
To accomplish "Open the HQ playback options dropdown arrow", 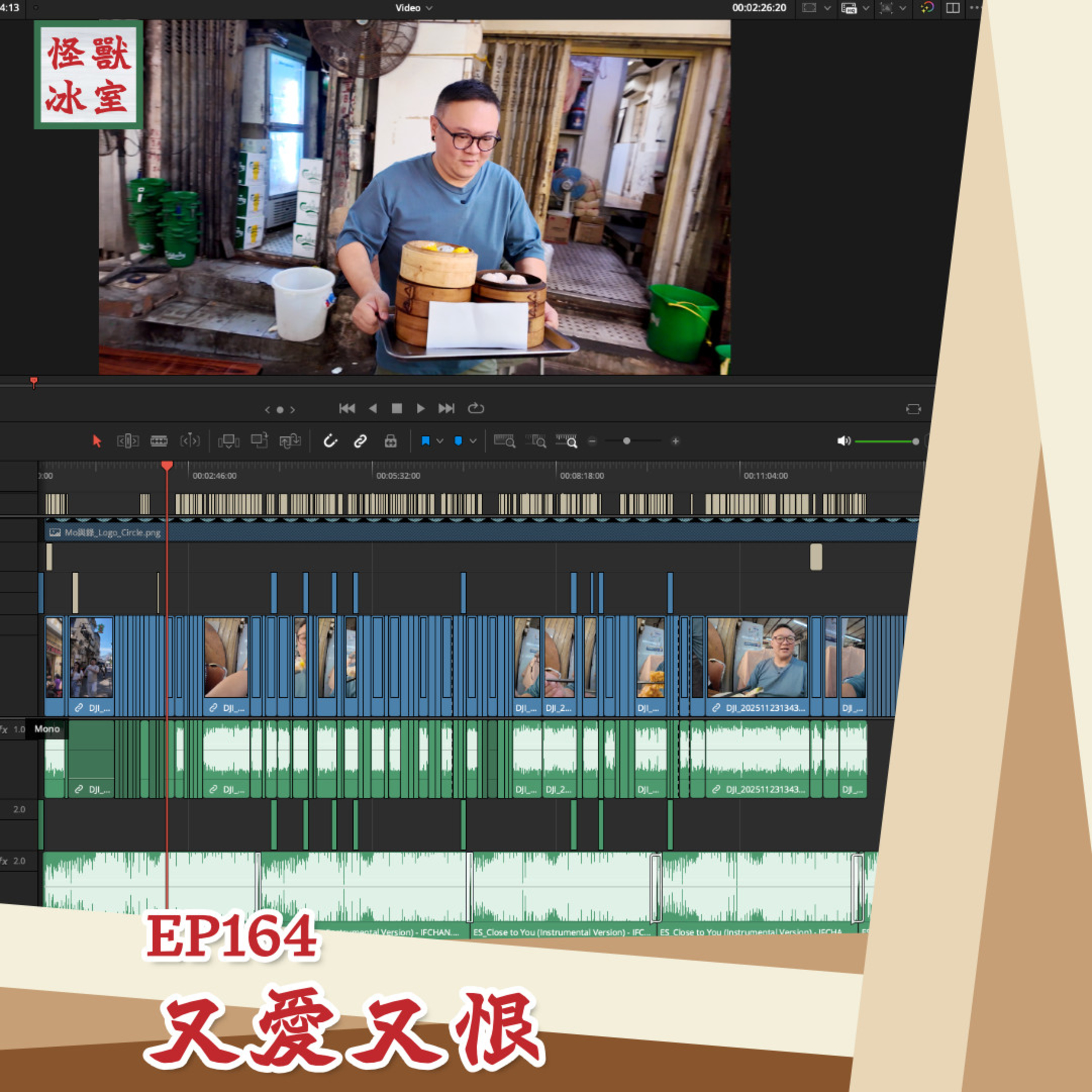I will 865,8.
